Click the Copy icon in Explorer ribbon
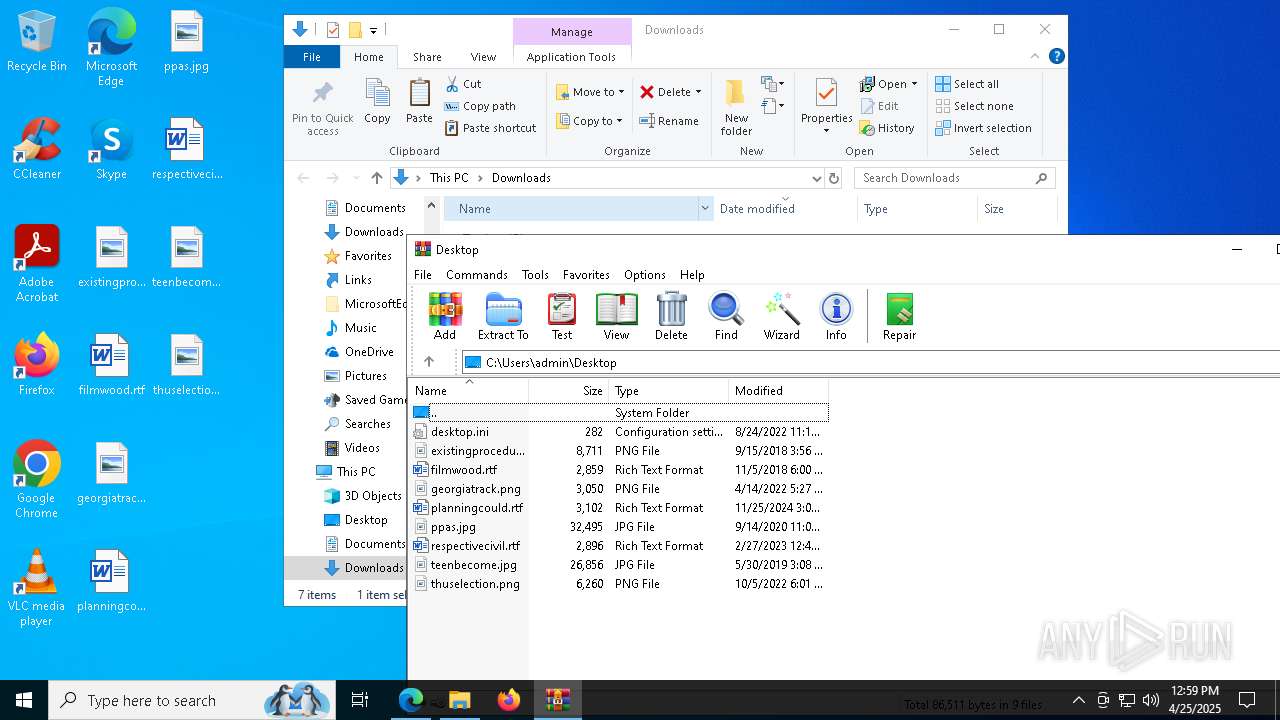 tap(377, 101)
